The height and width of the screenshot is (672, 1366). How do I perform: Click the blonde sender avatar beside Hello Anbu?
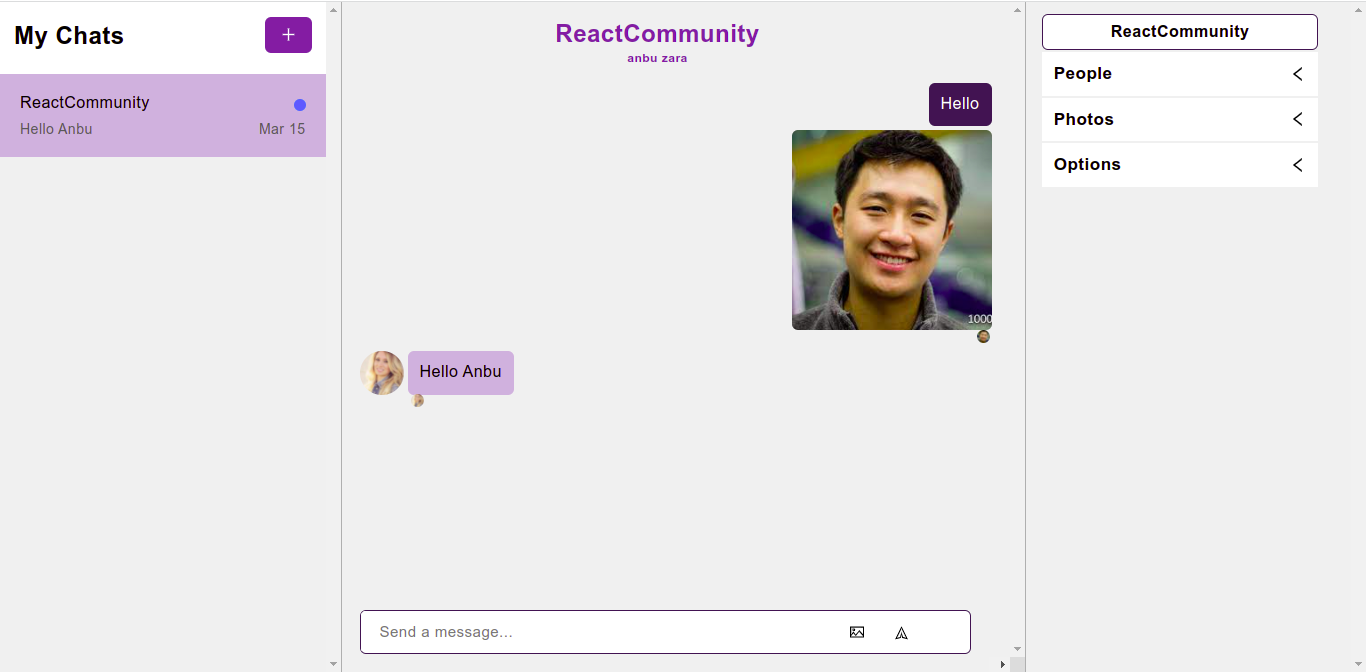click(382, 373)
